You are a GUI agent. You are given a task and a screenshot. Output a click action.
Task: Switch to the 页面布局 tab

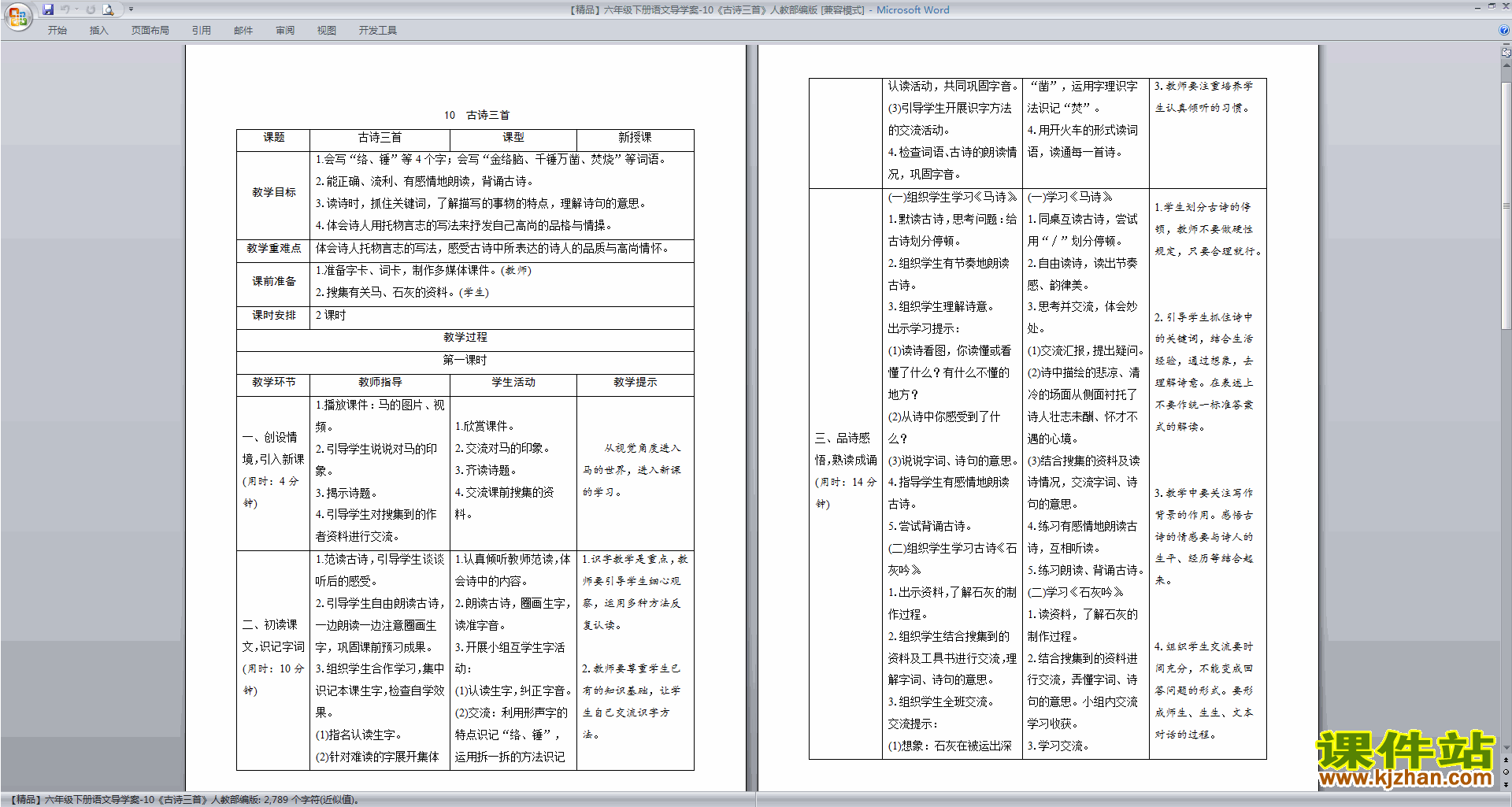(x=150, y=31)
